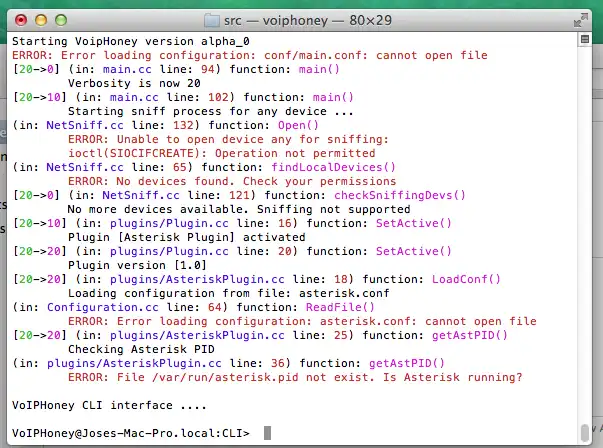Click 'Loading configuration from file: asterisk.conf'
Viewport: 603px width, 448px height.
[x=228, y=293]
